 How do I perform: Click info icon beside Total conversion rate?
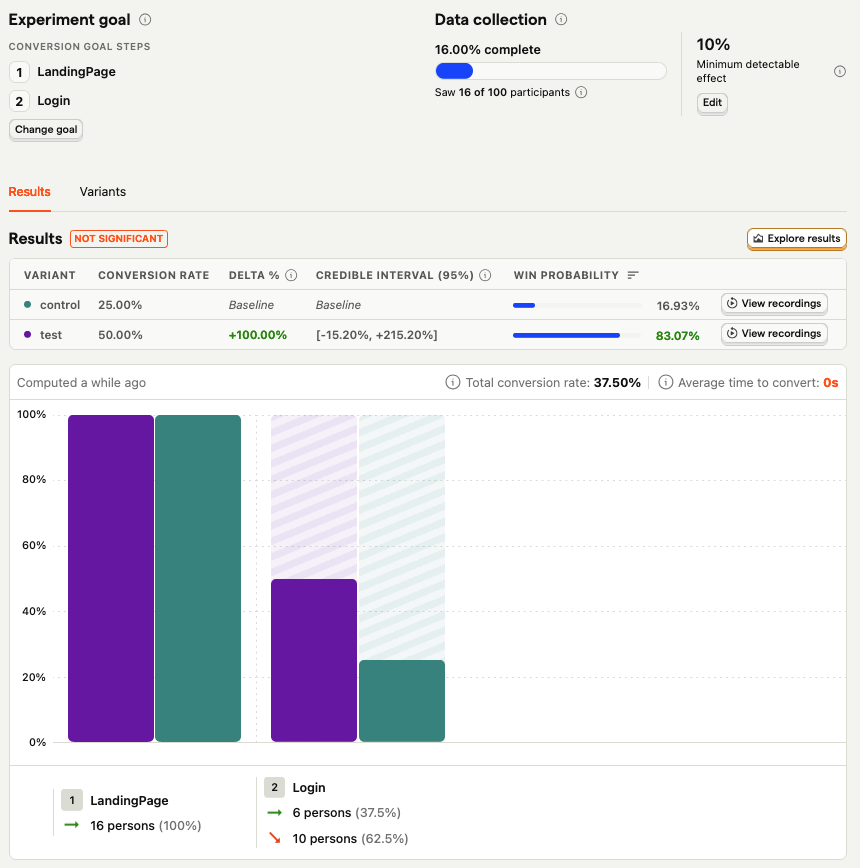point(453,382)
